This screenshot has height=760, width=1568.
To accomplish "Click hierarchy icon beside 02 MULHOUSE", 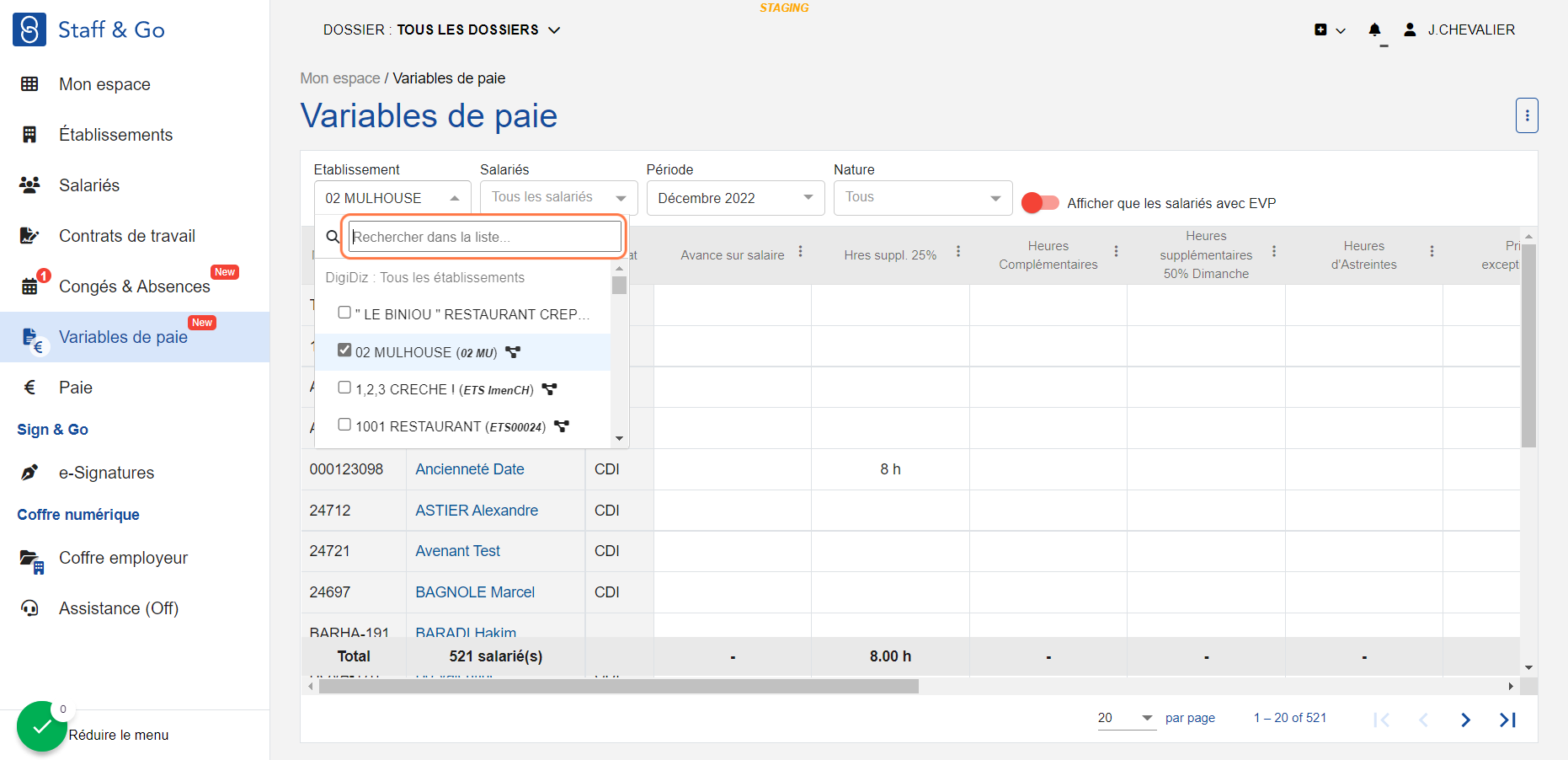I will tap(513, 352).
